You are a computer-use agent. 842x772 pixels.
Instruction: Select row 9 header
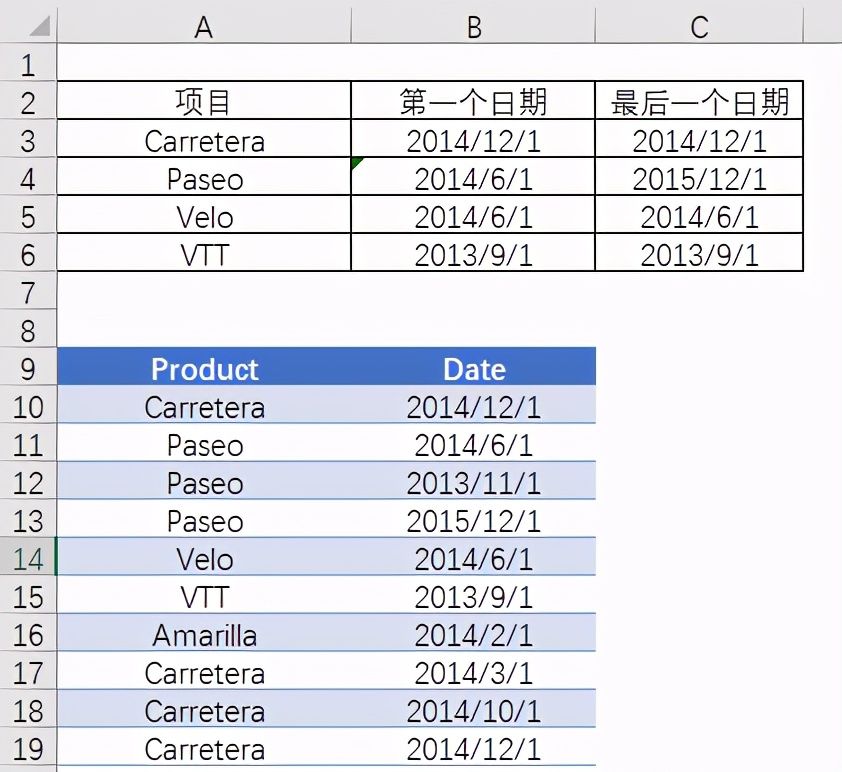point(28,368)
